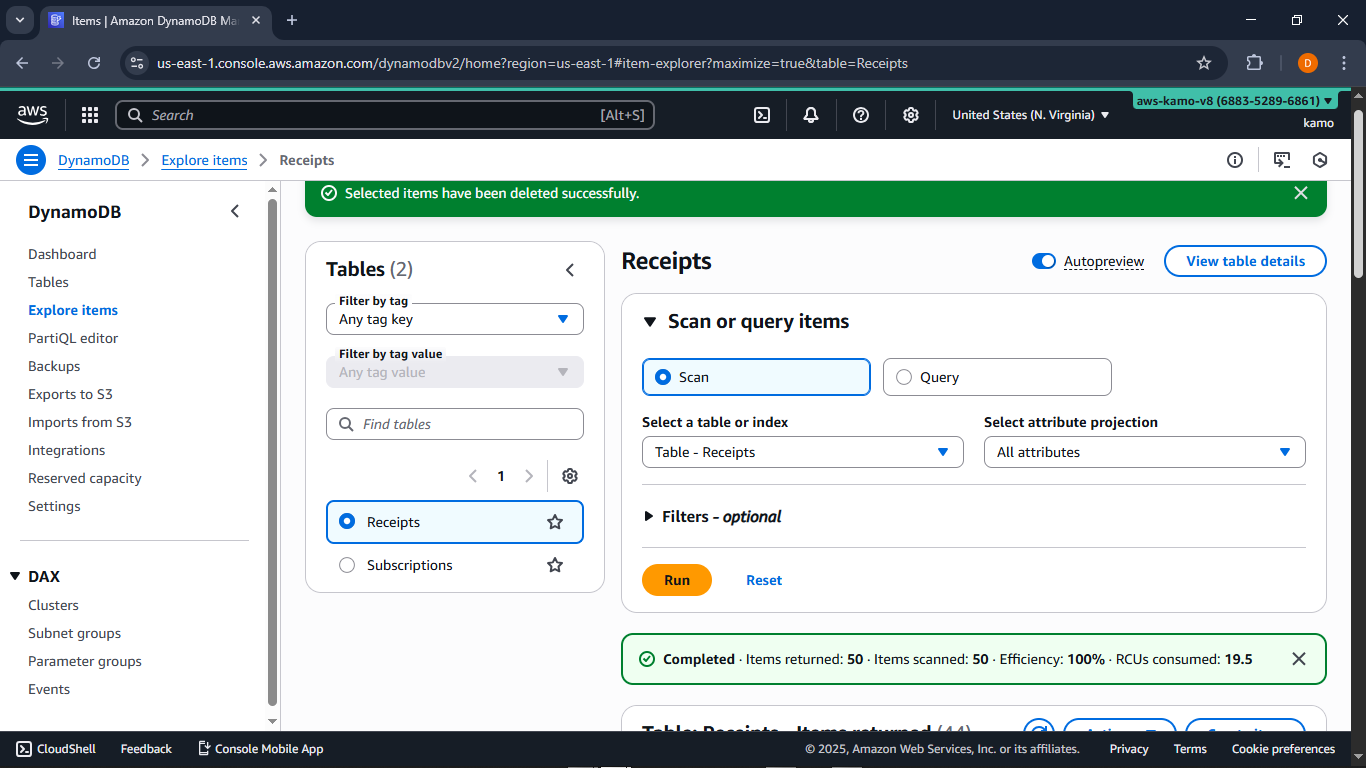Select the Subscriptions table radio button
The height and width of the screenshot is (768, 1366).
tap(347, 565)
